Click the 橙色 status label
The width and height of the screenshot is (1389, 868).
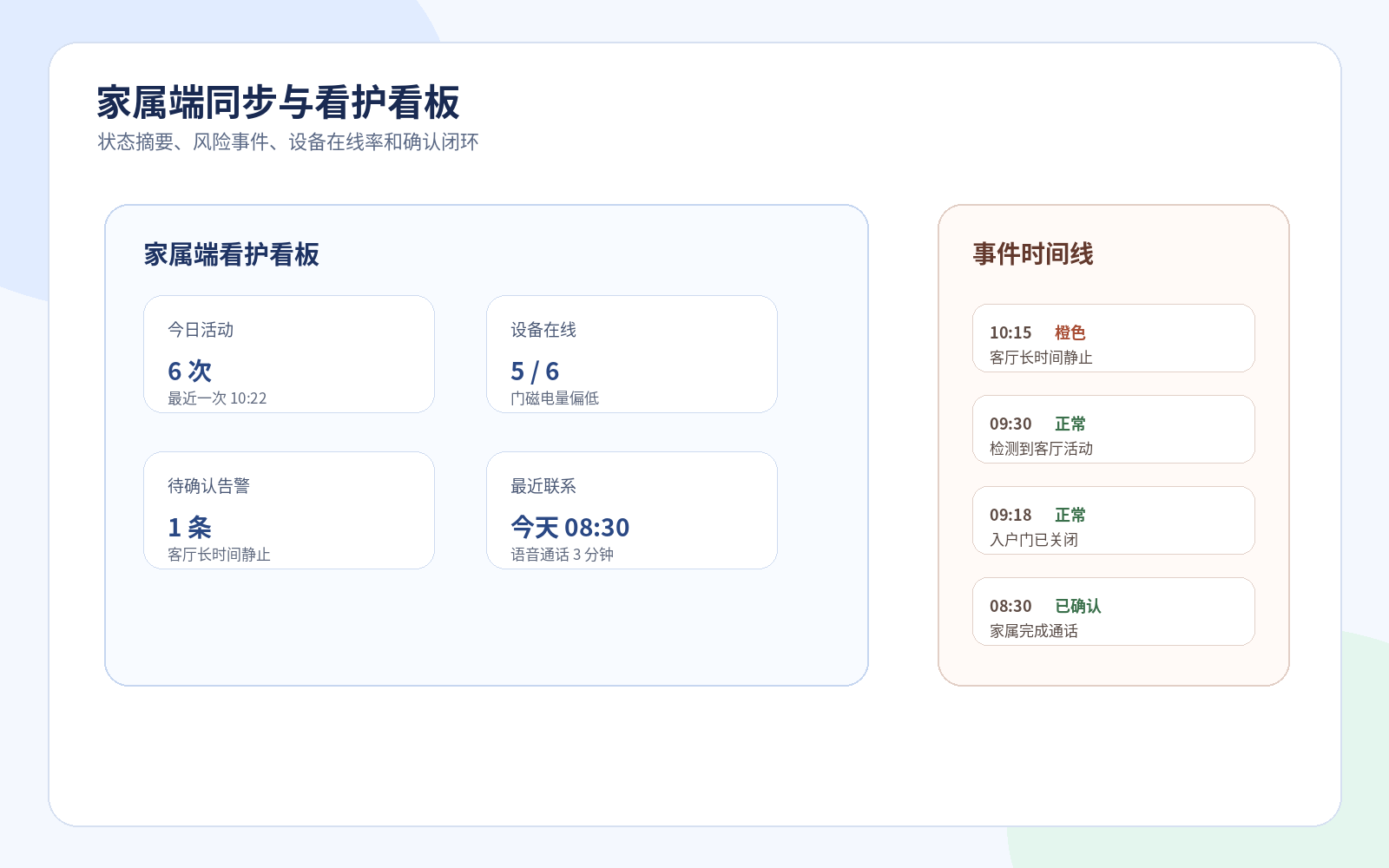(x=1070, y=332)
